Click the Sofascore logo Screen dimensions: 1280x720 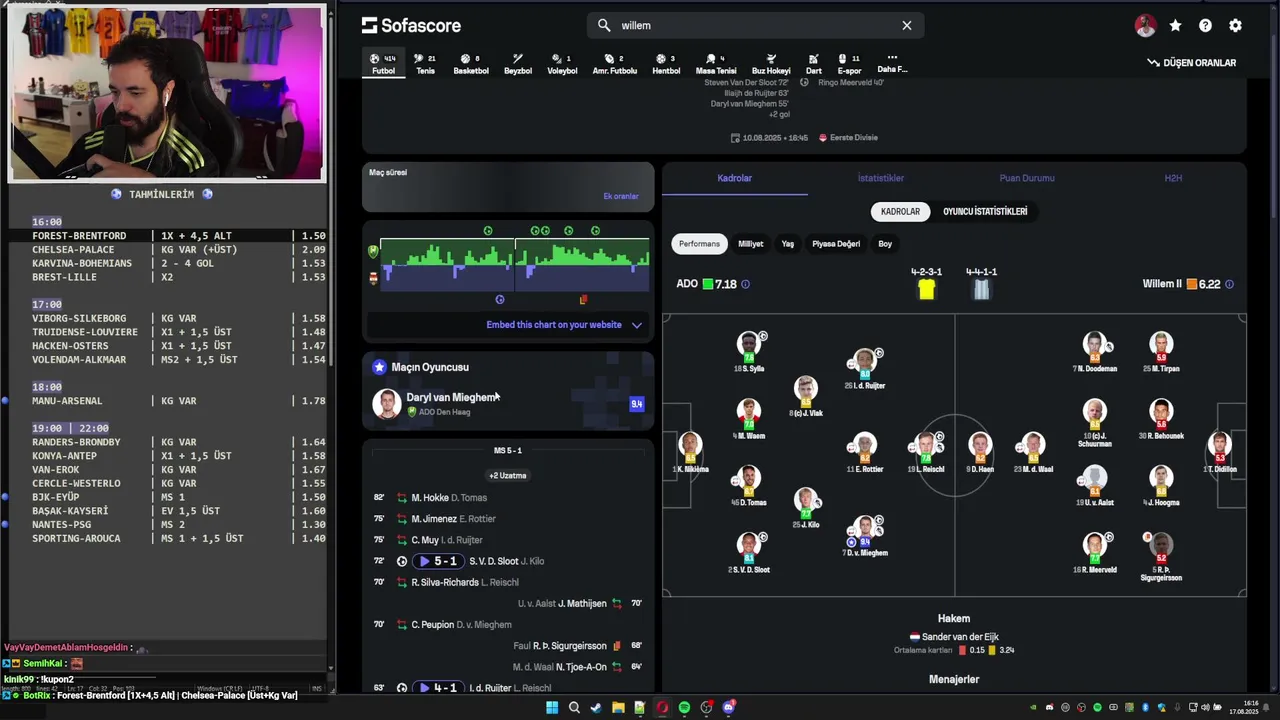[411, 25]
